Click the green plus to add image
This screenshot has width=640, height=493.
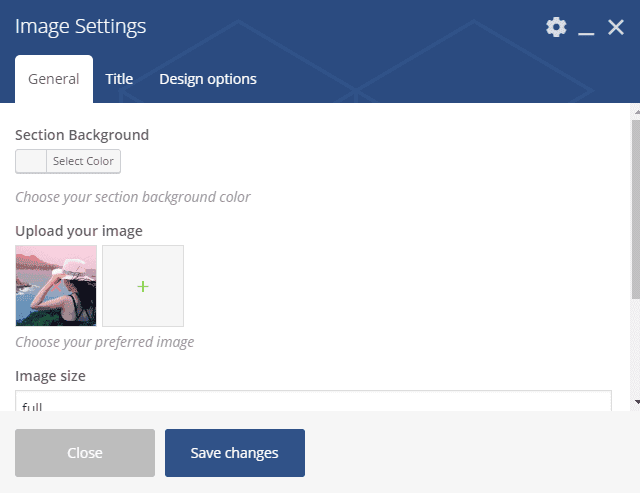tap(142, 286)
